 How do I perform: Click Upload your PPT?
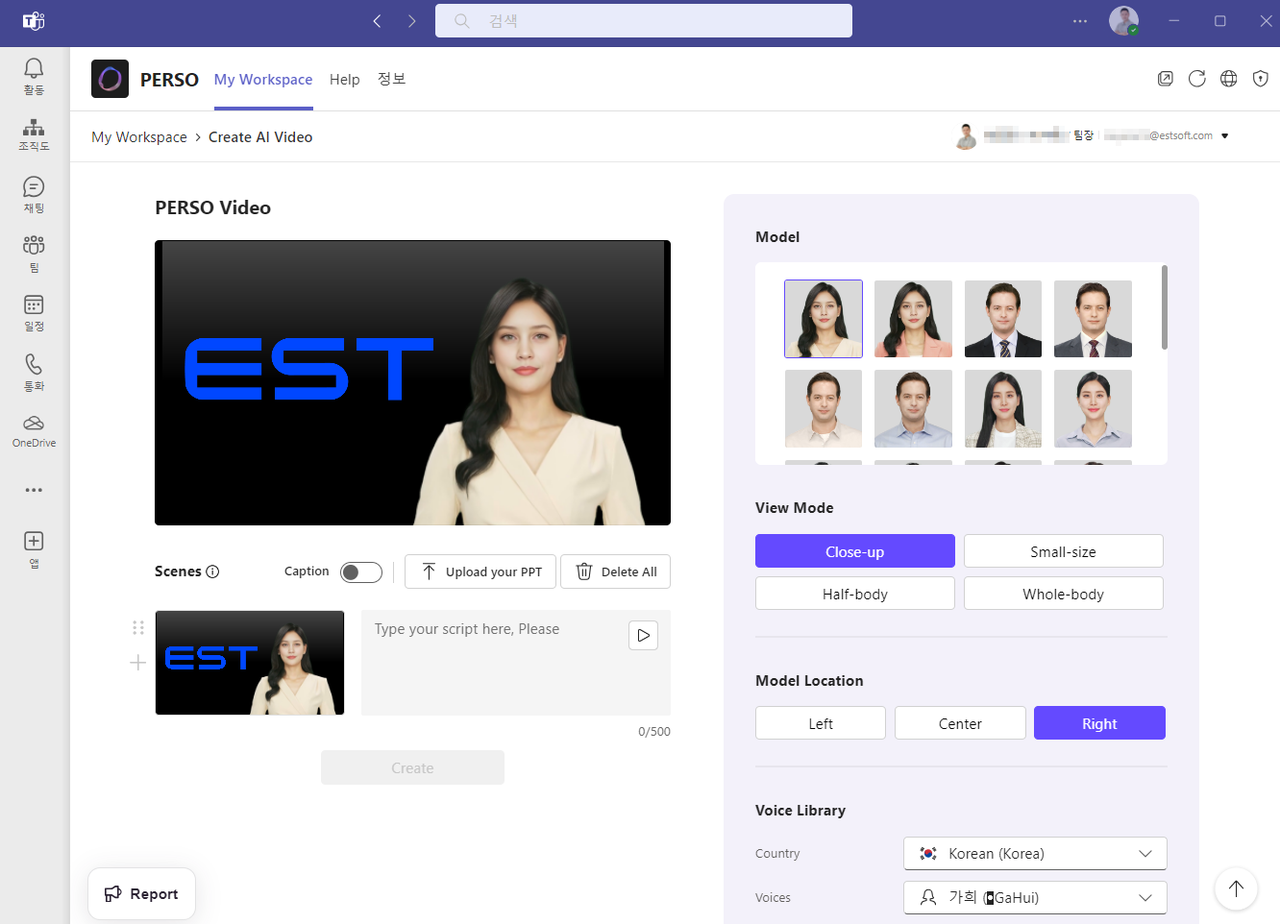click(480, 571)
